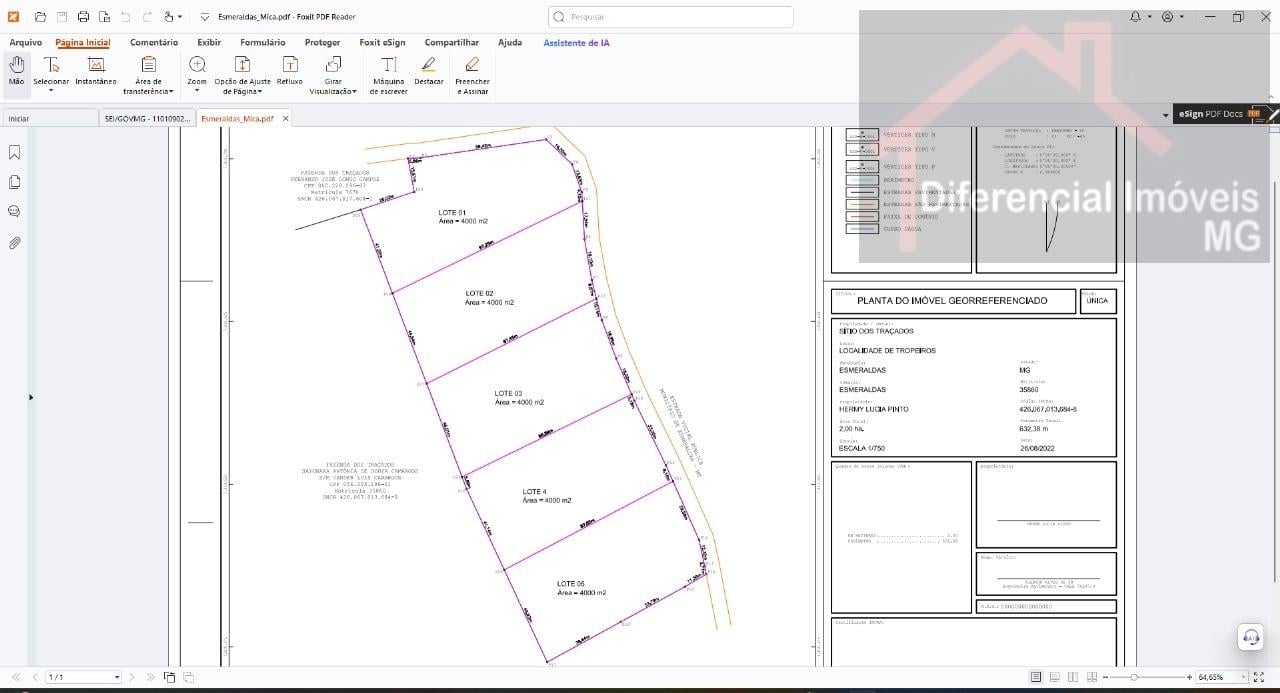Click the Foxit app logo icon
1280x693 pixels.
13,17
